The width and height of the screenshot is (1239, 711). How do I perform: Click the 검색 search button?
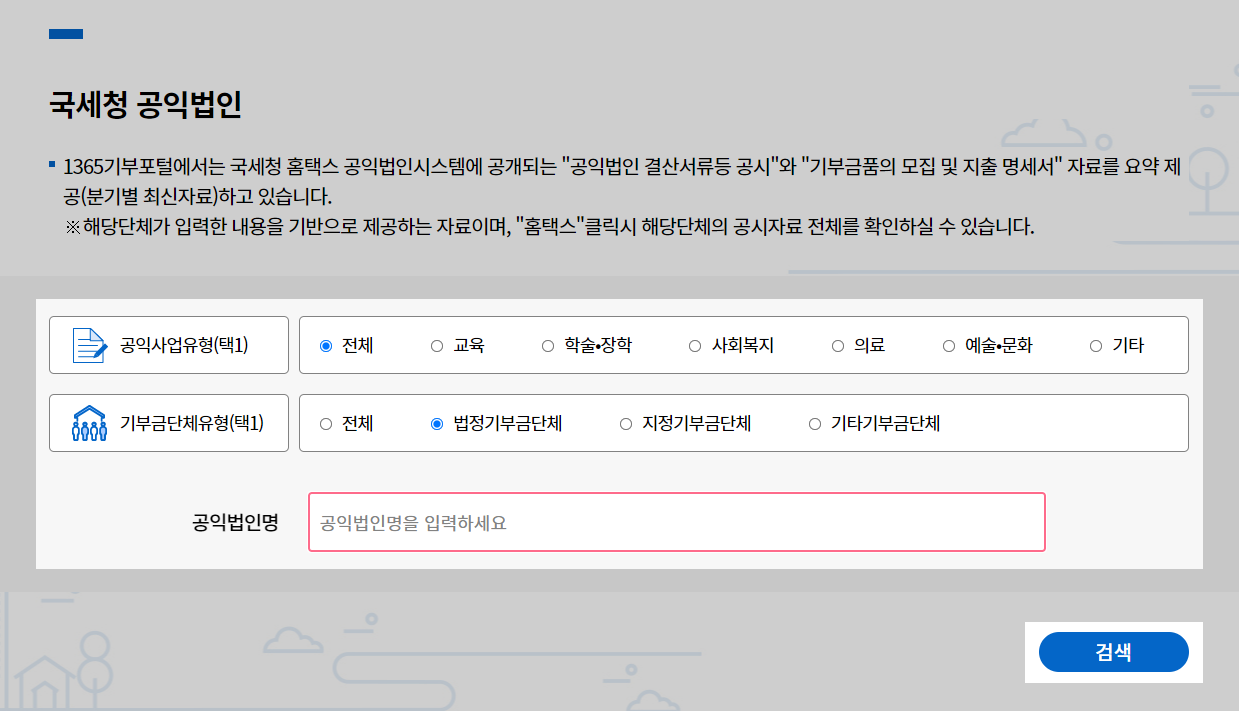click(x=1114, y=652)
